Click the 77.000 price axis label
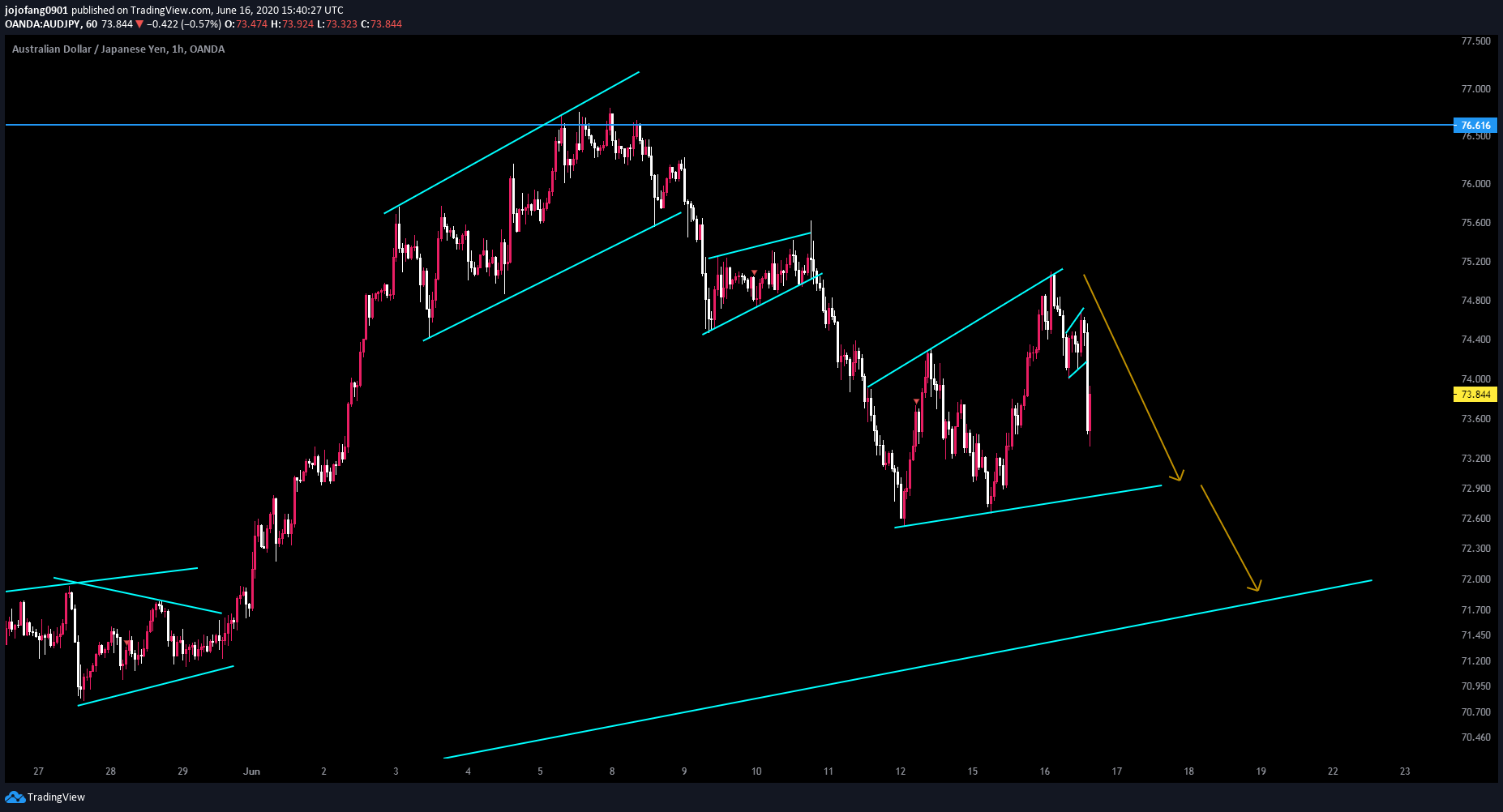The width and height of the screenshot is (1503, 812). pos(1475,89)
